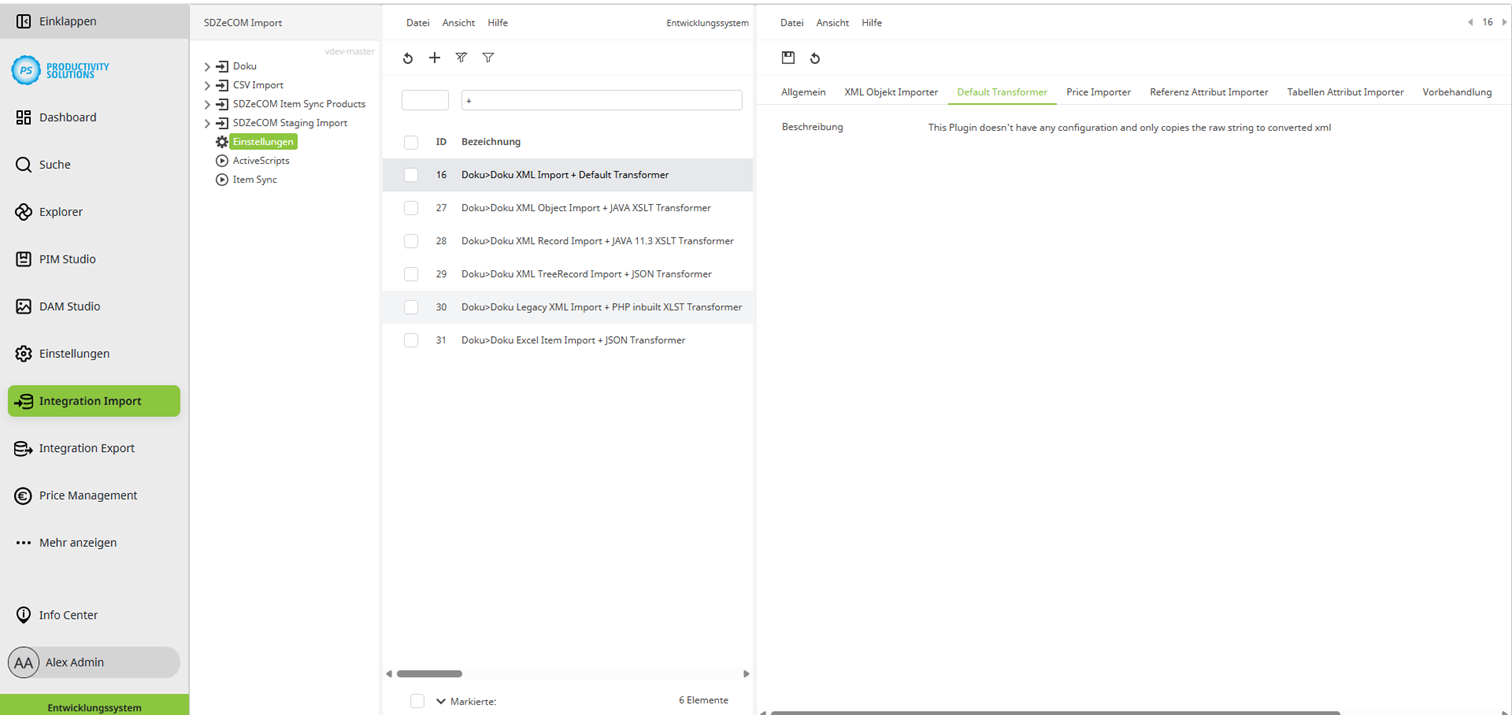Check the row for ID 27
The image size is (1512, 715).
[411, 207]
